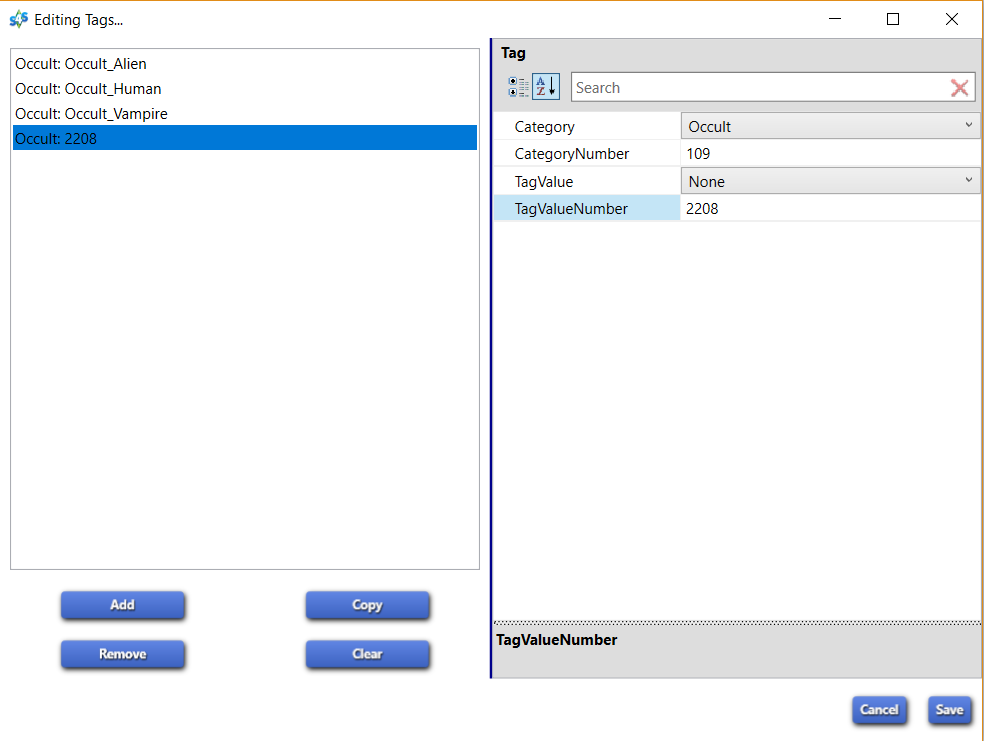Switch property grid to categorized view
This screenshot has width=984, height=741.
coord(518,87)
